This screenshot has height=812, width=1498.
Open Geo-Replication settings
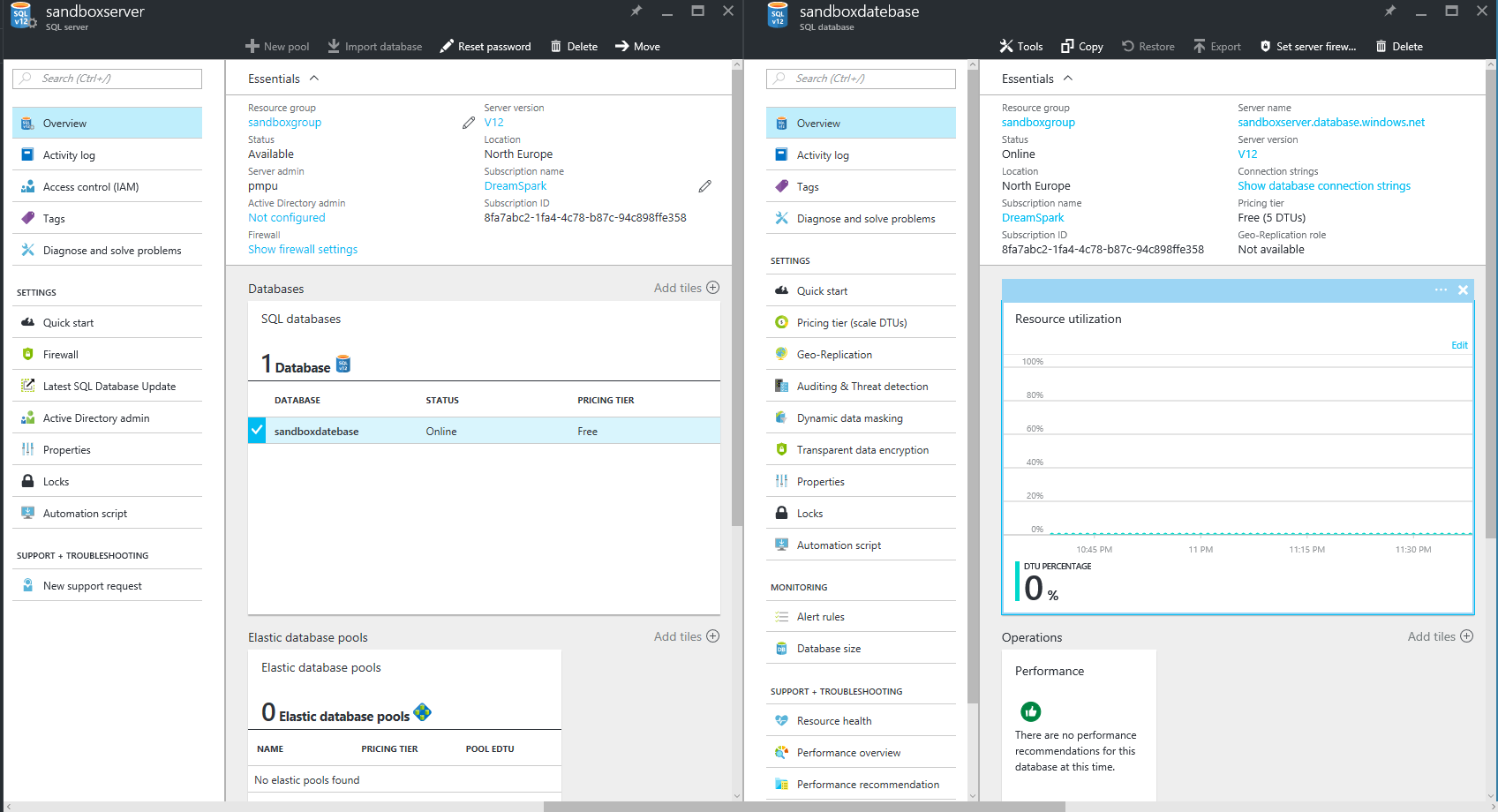point(861,355)
